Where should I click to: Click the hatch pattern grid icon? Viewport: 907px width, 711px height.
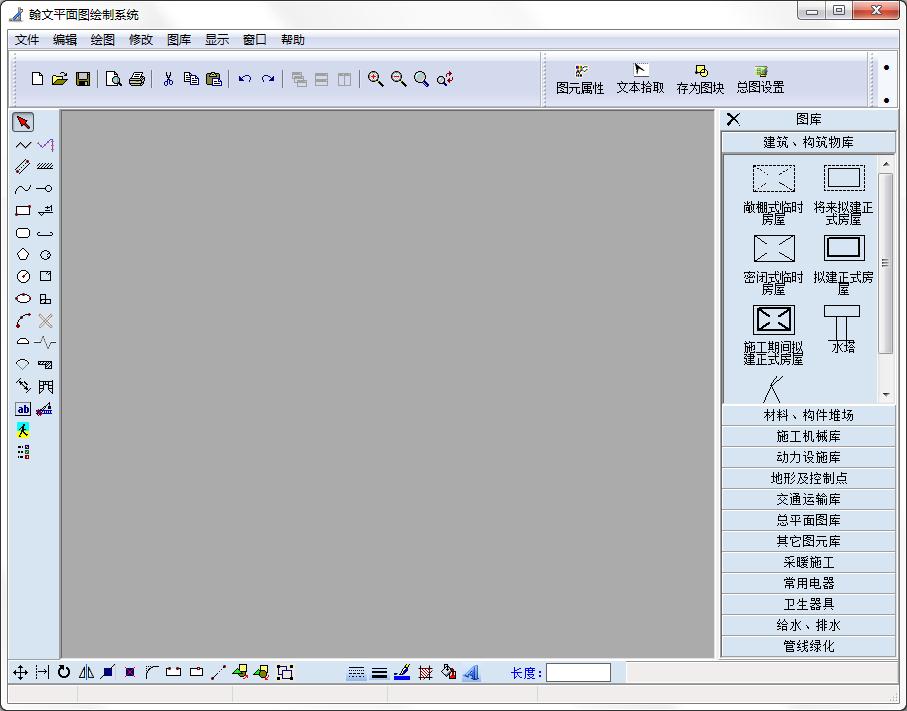point(425,673)
